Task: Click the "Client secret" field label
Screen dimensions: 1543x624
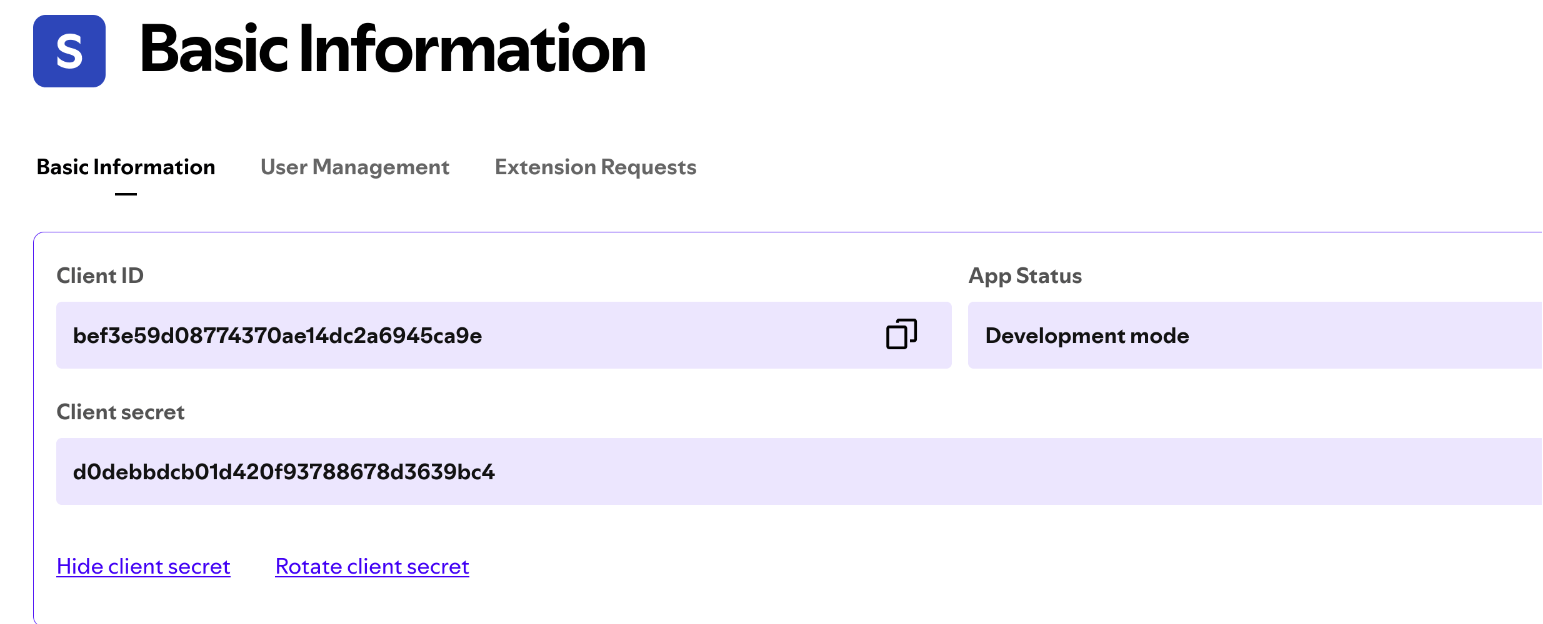Action: pyautogui.click(x=121, y=412)
